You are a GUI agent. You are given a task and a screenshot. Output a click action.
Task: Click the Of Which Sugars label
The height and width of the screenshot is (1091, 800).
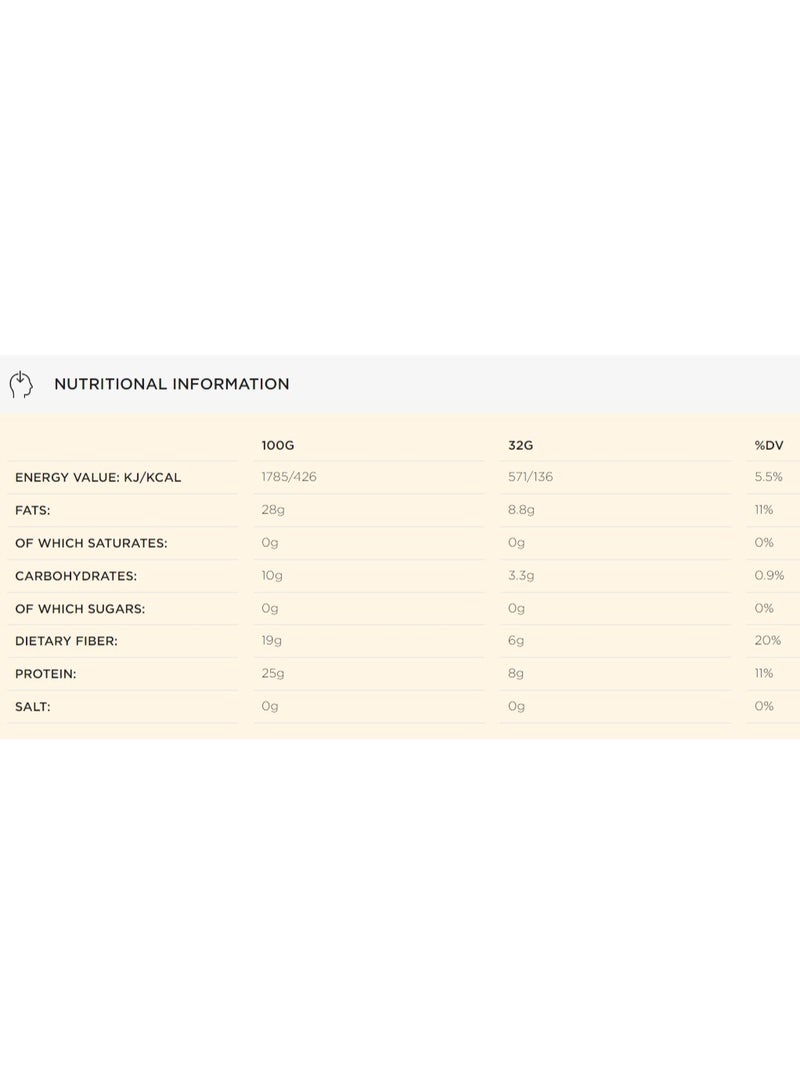tap(80, 608)
